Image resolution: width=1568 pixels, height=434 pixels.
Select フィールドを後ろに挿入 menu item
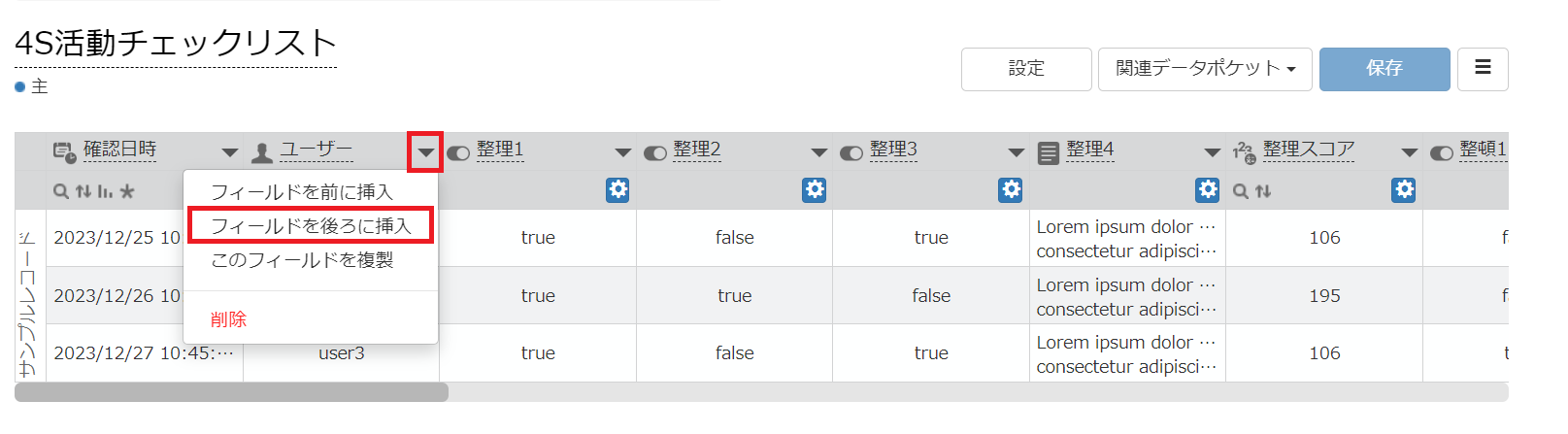point(311,226)
